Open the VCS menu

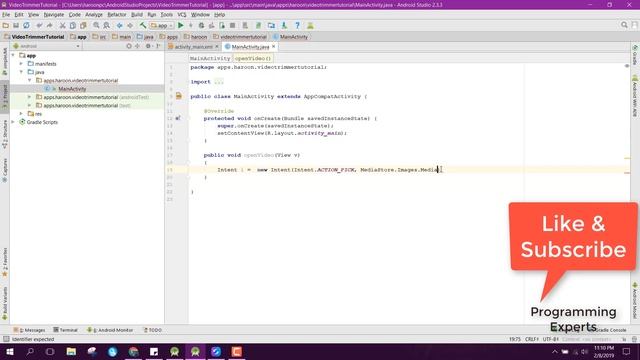point(182,15)
